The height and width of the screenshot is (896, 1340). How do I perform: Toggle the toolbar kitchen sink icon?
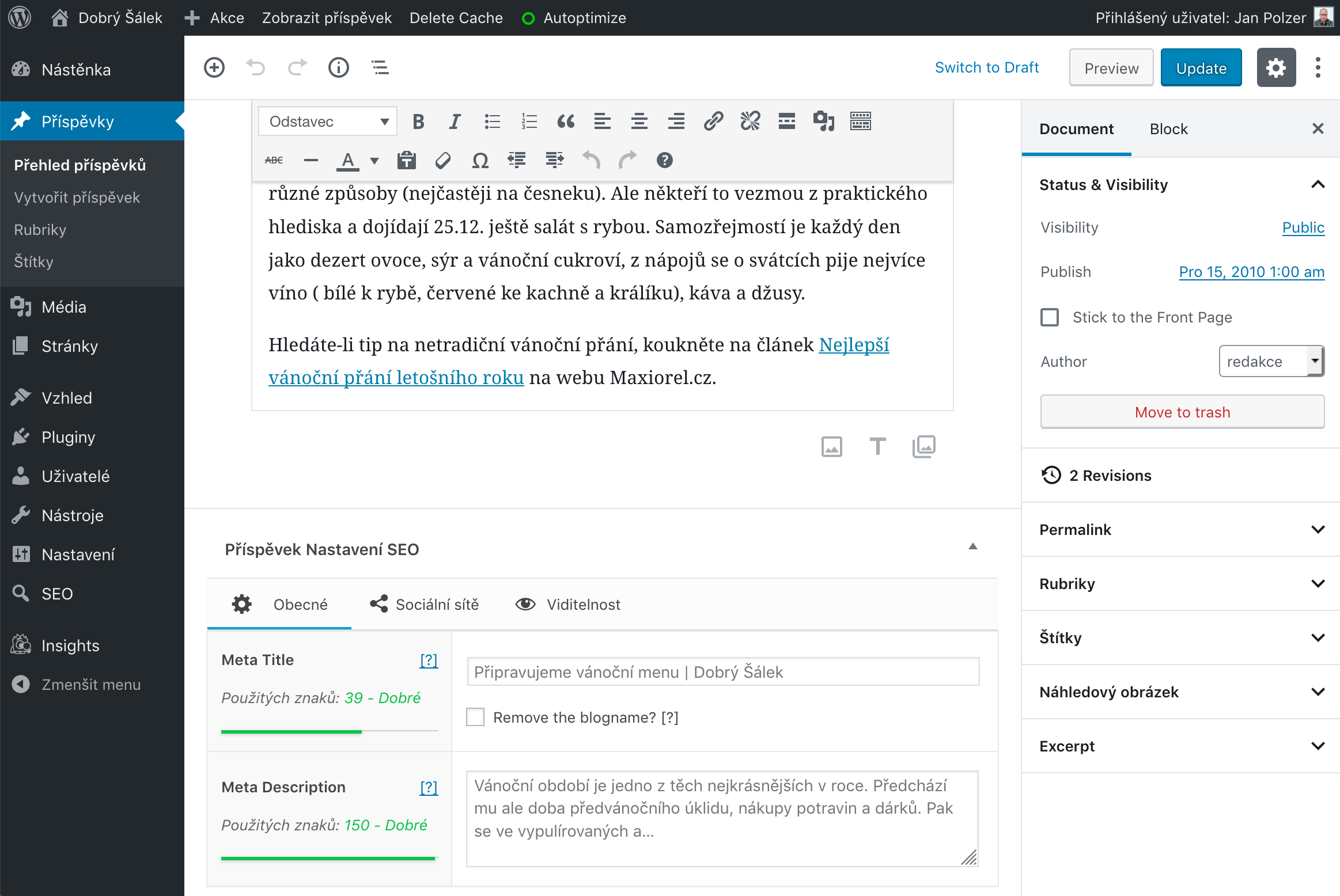(861, 122)
